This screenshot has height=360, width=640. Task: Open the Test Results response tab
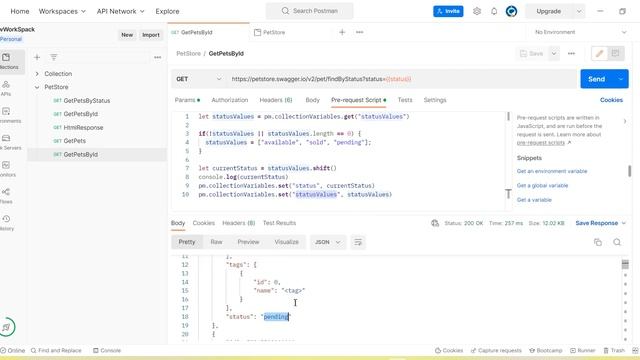(280, 223)
